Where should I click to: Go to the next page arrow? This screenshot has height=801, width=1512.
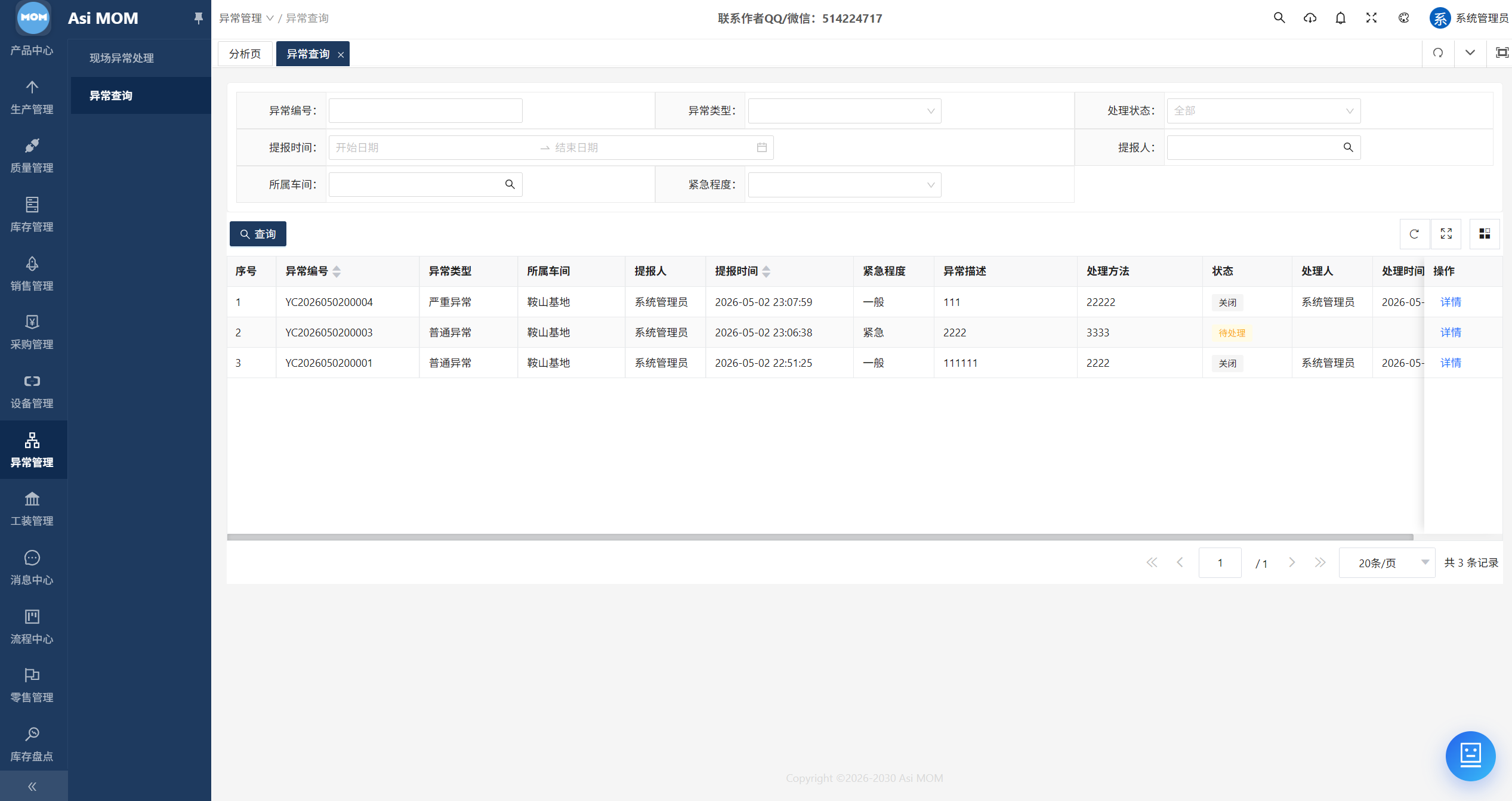tap(1292, 562)
